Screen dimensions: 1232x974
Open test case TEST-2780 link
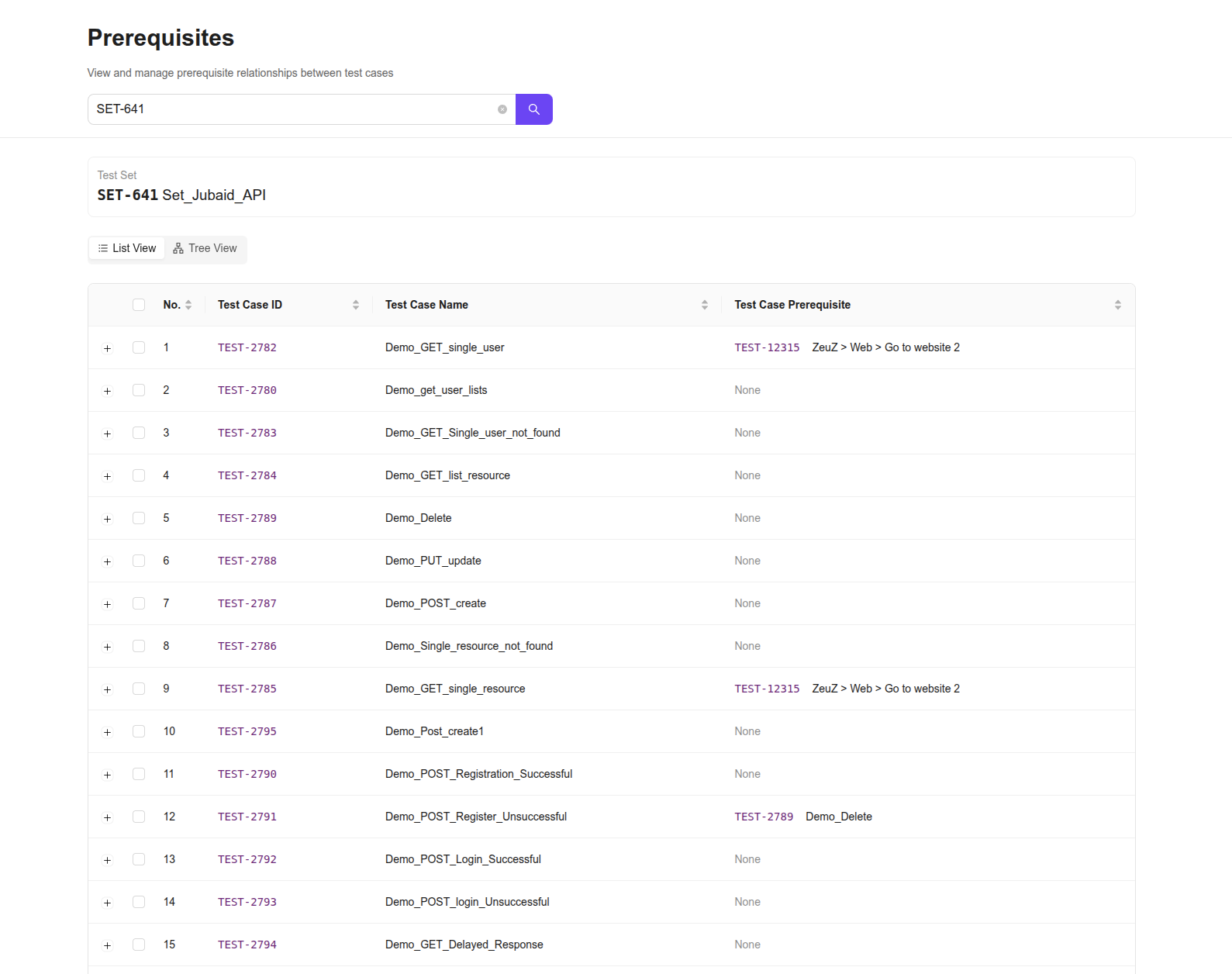click(x=247, y=390)
